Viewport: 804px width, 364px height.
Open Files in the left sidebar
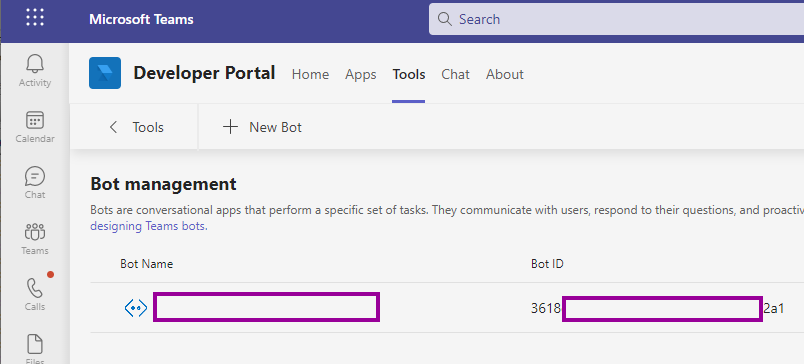pyautogui.click(x=35, y=349)
